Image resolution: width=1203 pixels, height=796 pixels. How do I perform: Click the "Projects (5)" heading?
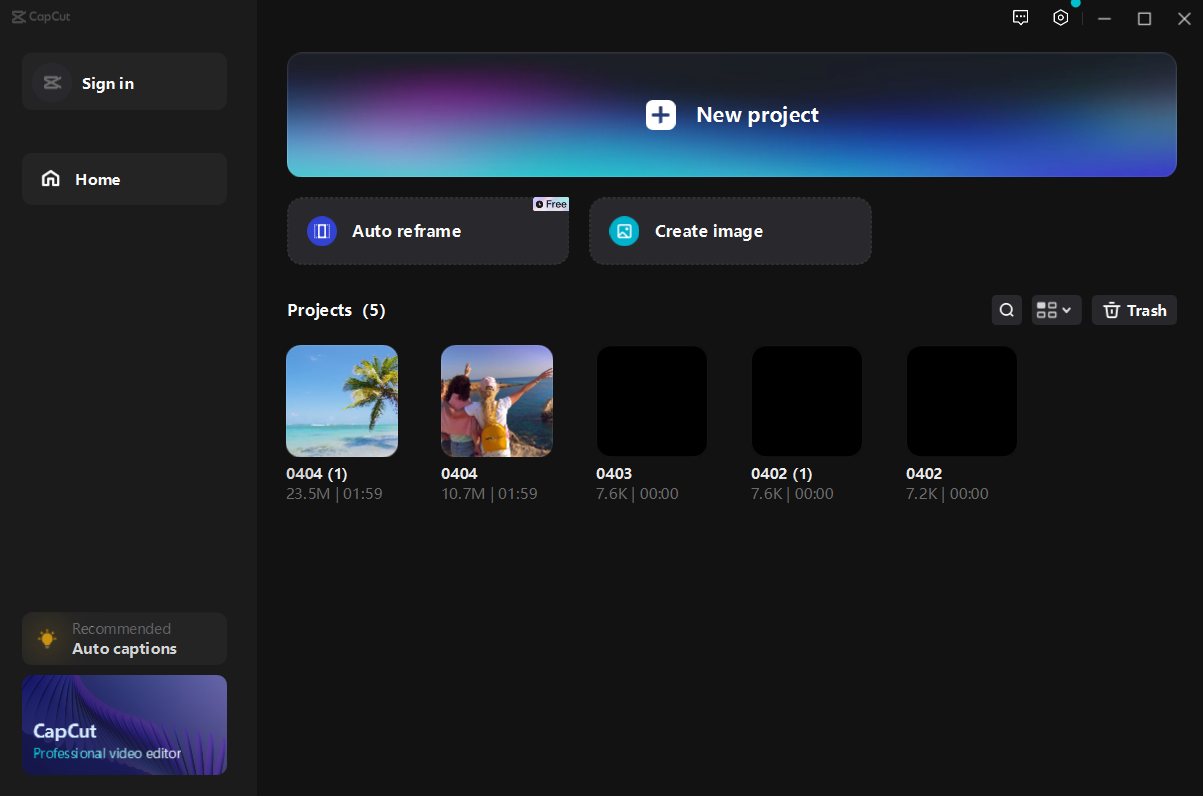[336, 310]
